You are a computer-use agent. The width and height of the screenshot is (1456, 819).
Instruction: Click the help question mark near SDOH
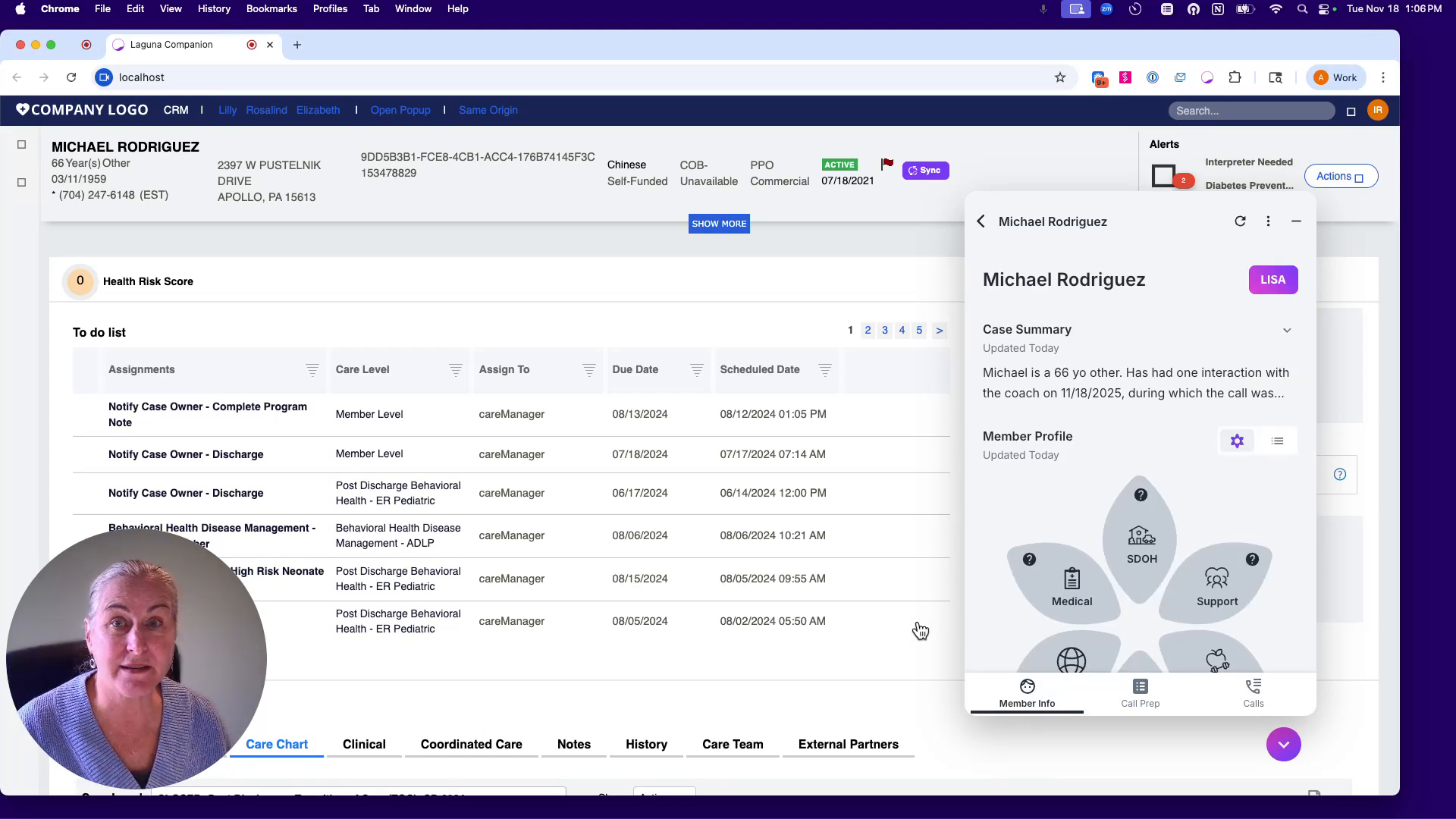coord(1141,494)
